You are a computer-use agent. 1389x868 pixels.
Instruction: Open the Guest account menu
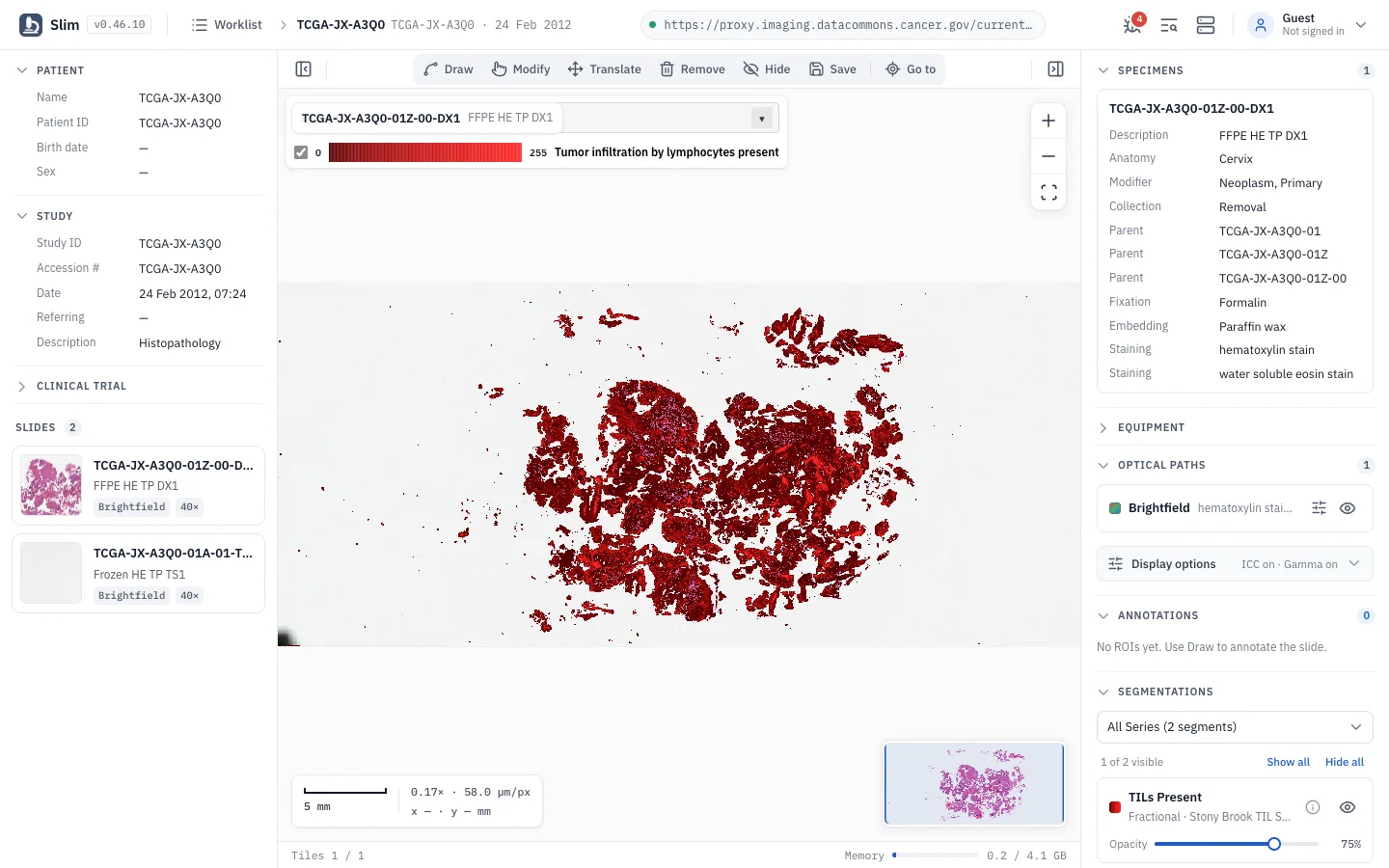coord(1308,25)
